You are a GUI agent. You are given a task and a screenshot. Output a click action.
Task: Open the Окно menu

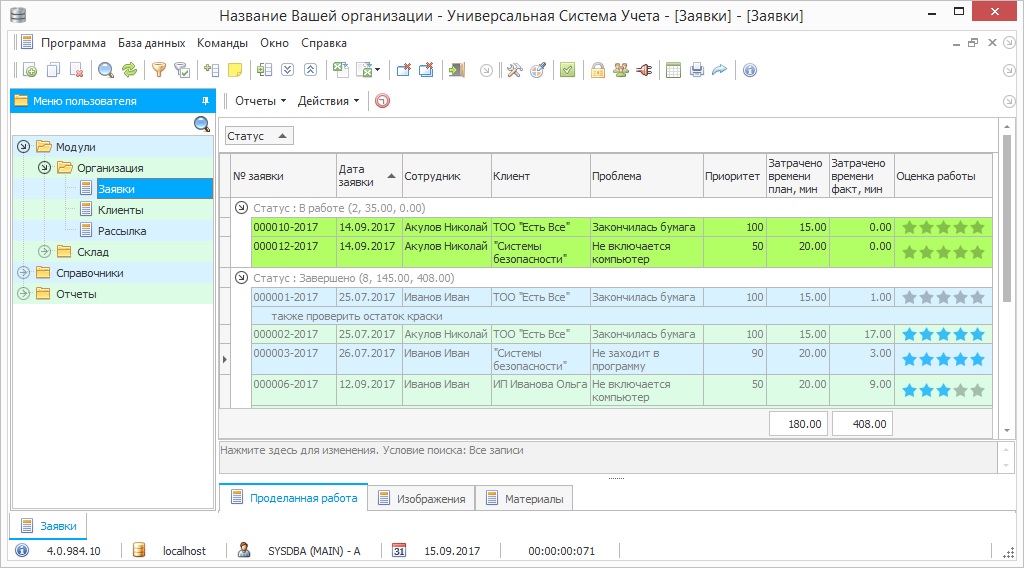(274, 43)
